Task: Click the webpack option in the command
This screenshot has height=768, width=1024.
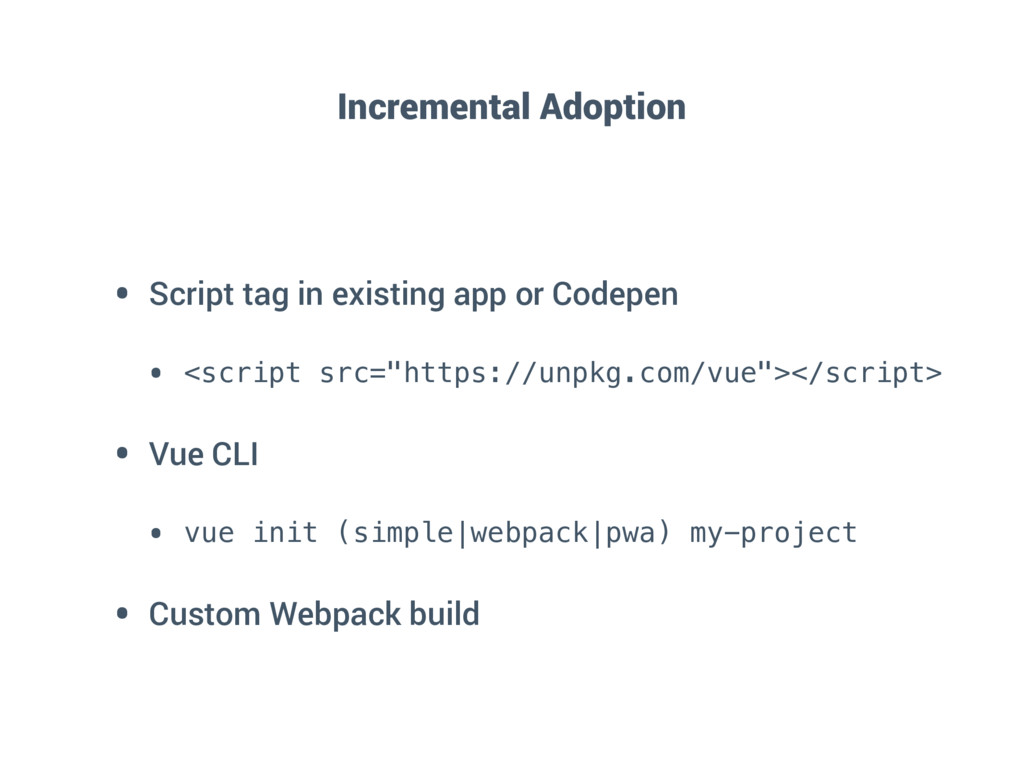Action: [x=530, y=533]
